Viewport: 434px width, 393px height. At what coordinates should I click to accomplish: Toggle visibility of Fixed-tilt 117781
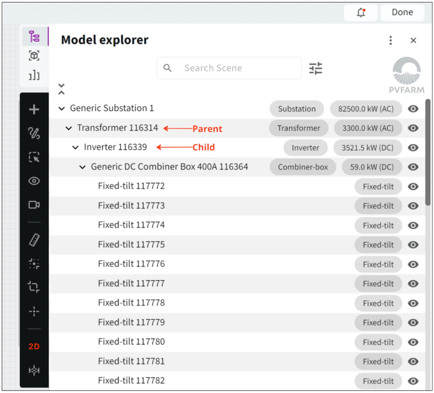pyautogui.click(x=413, y=361)
